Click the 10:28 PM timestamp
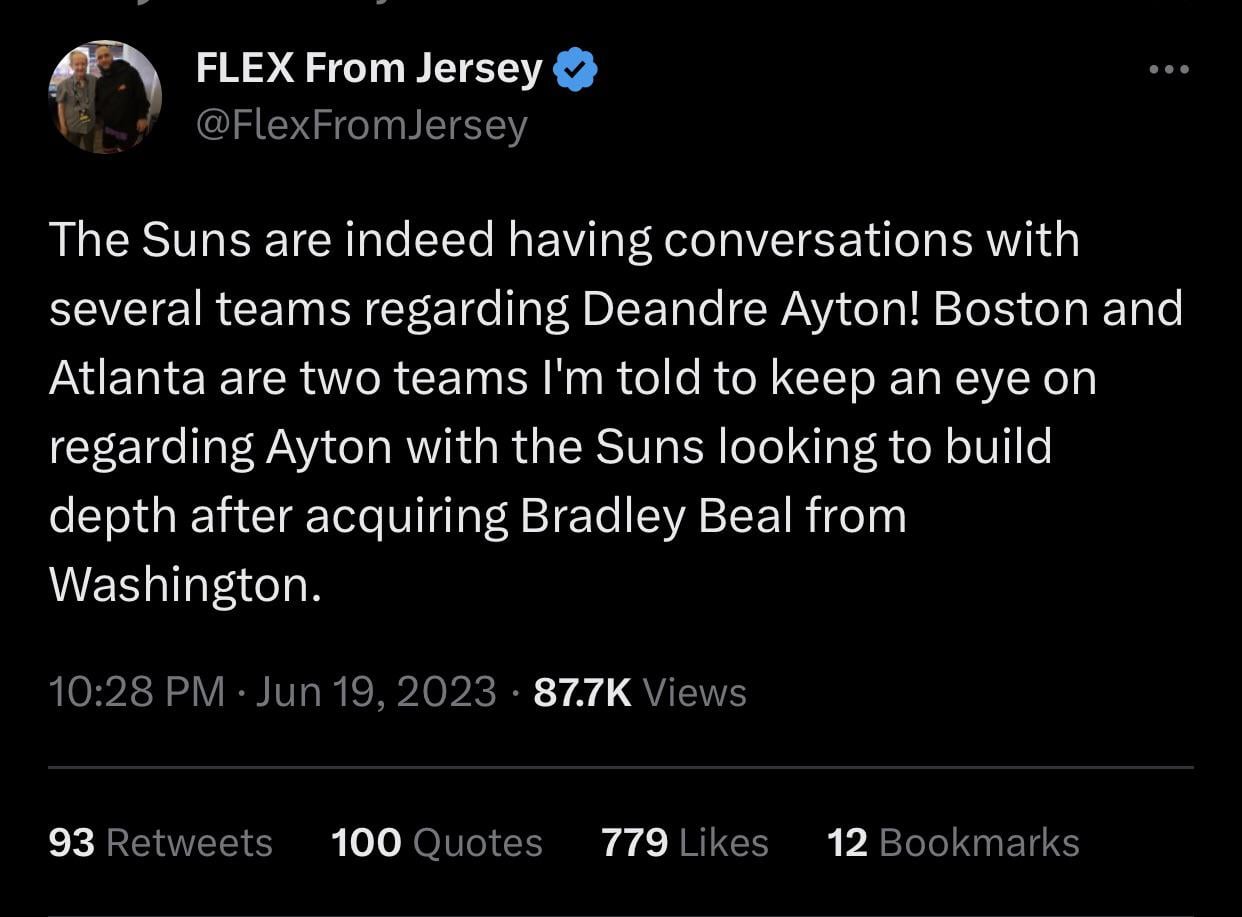Screen dimensions: 1242x917 coord(136,692)
